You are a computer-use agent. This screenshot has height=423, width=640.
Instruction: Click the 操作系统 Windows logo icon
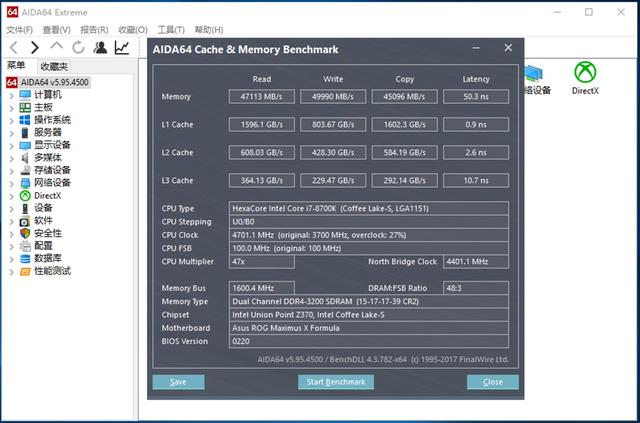pyautogui.click(x=25, y=120)
